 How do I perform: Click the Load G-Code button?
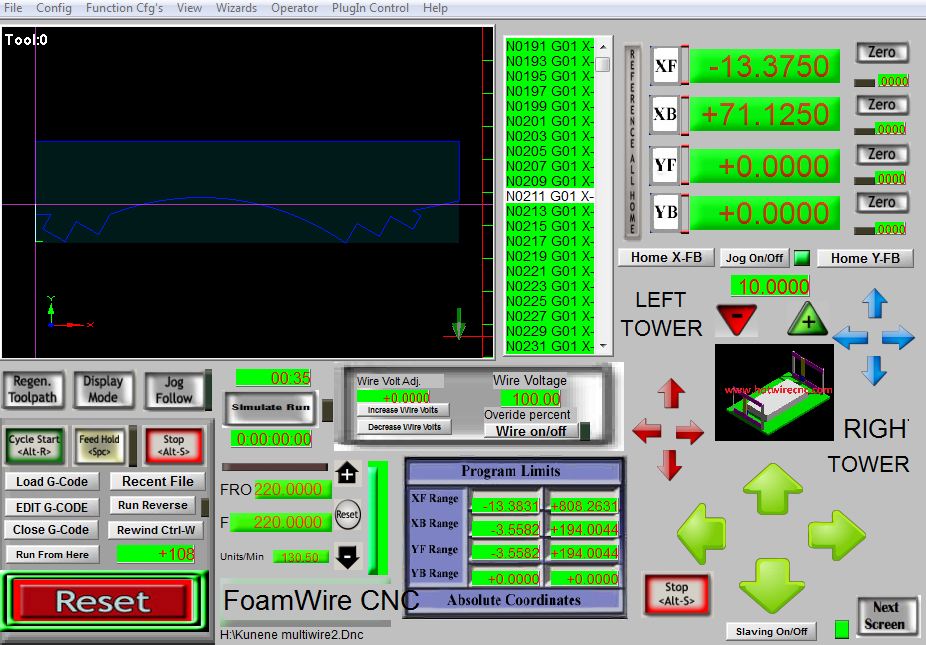tap(52, 482)
